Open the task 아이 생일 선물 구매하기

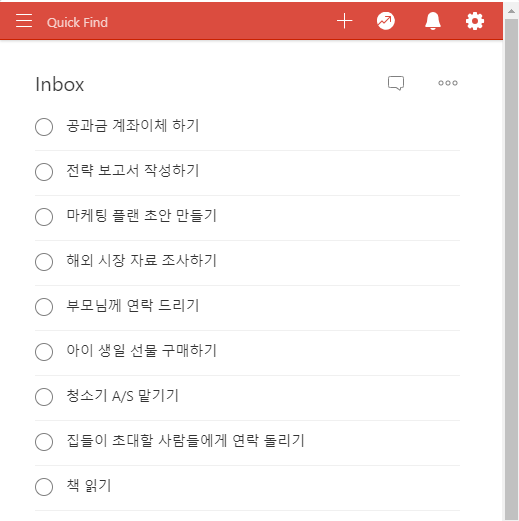tap(142, 351)
